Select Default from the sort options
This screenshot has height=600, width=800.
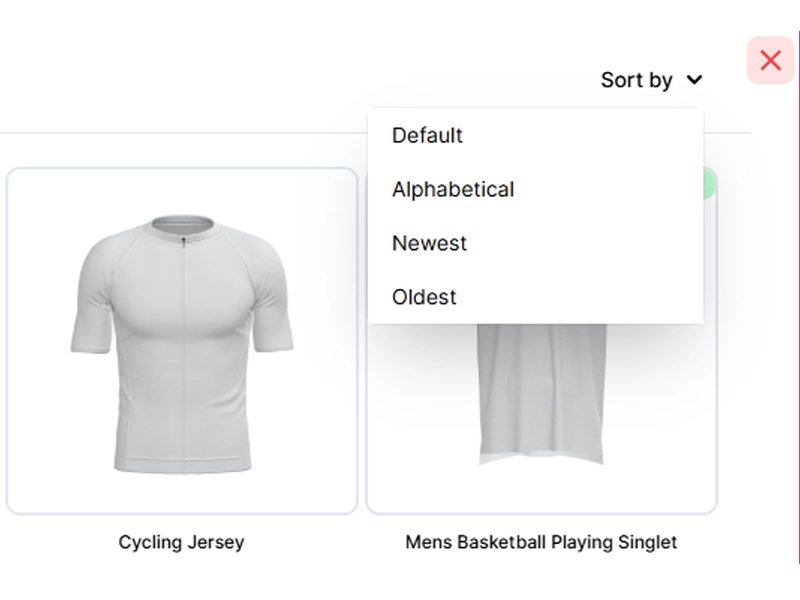point(427,135)
